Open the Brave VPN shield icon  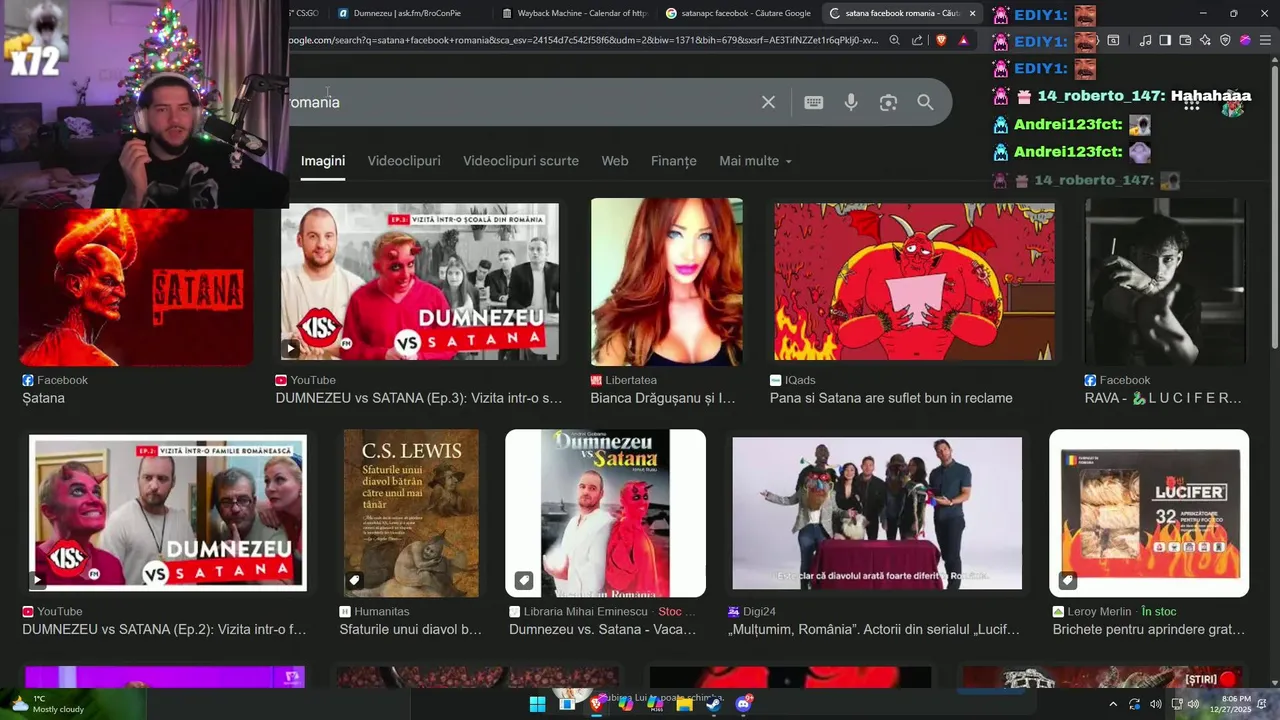(x=1225, y=41)
